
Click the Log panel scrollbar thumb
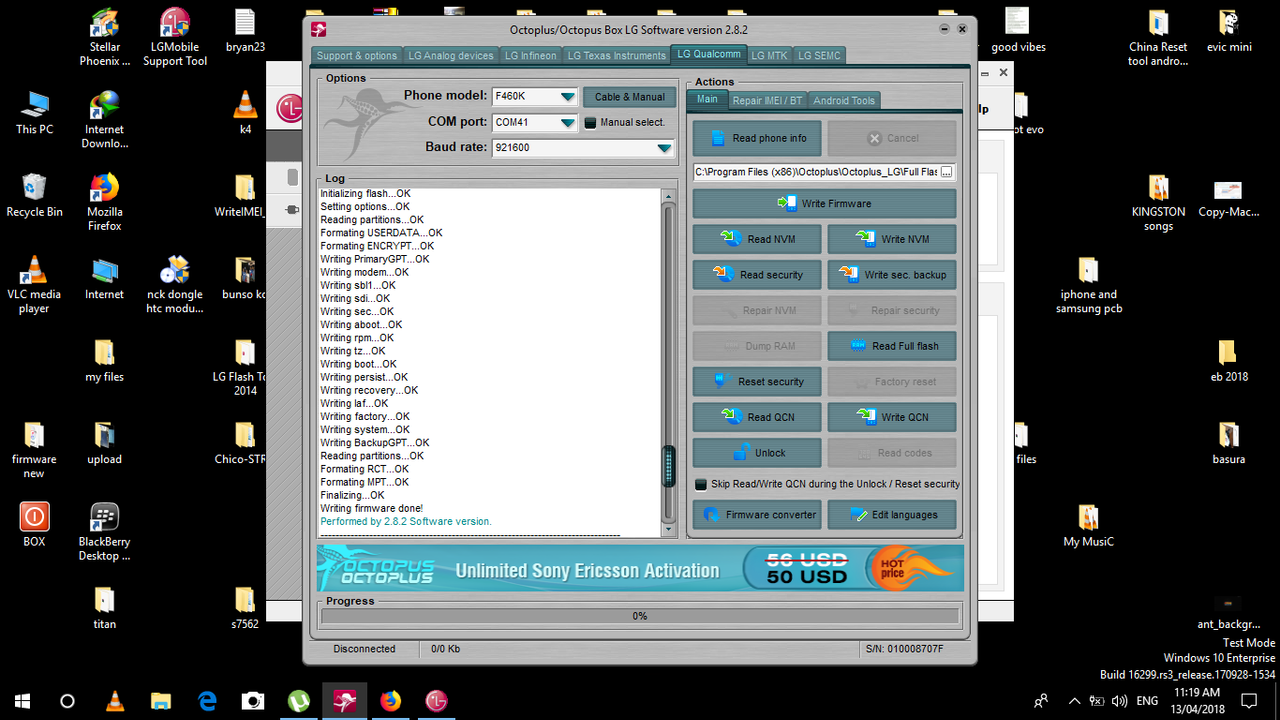click(x=669, y=467)
